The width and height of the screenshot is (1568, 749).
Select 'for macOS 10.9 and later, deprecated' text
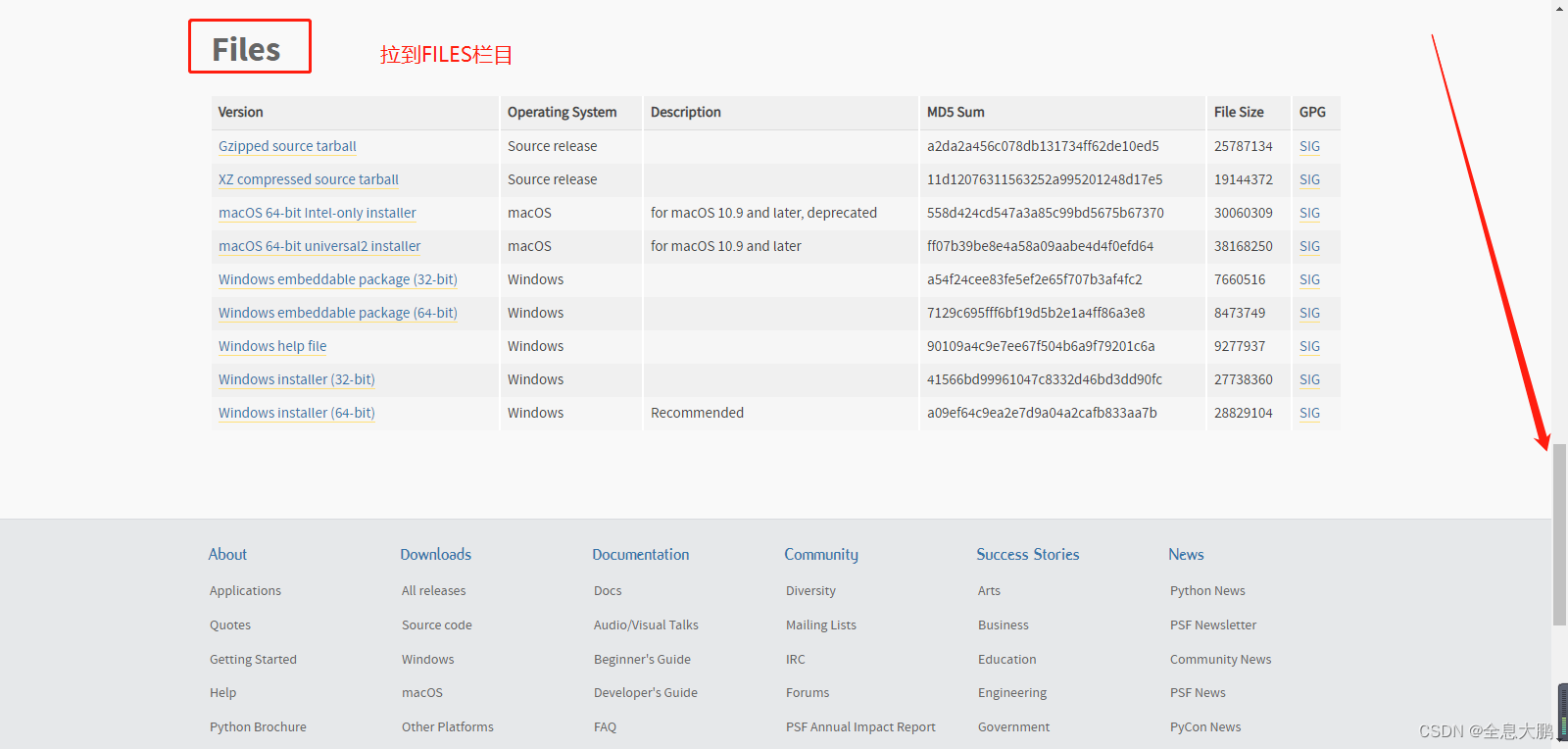coord(763,213)
